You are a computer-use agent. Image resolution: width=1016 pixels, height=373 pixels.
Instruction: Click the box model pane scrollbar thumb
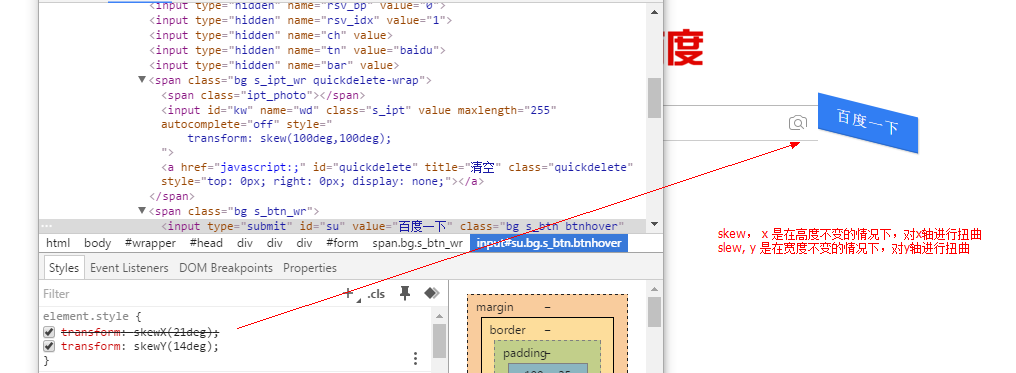[654, 312]
